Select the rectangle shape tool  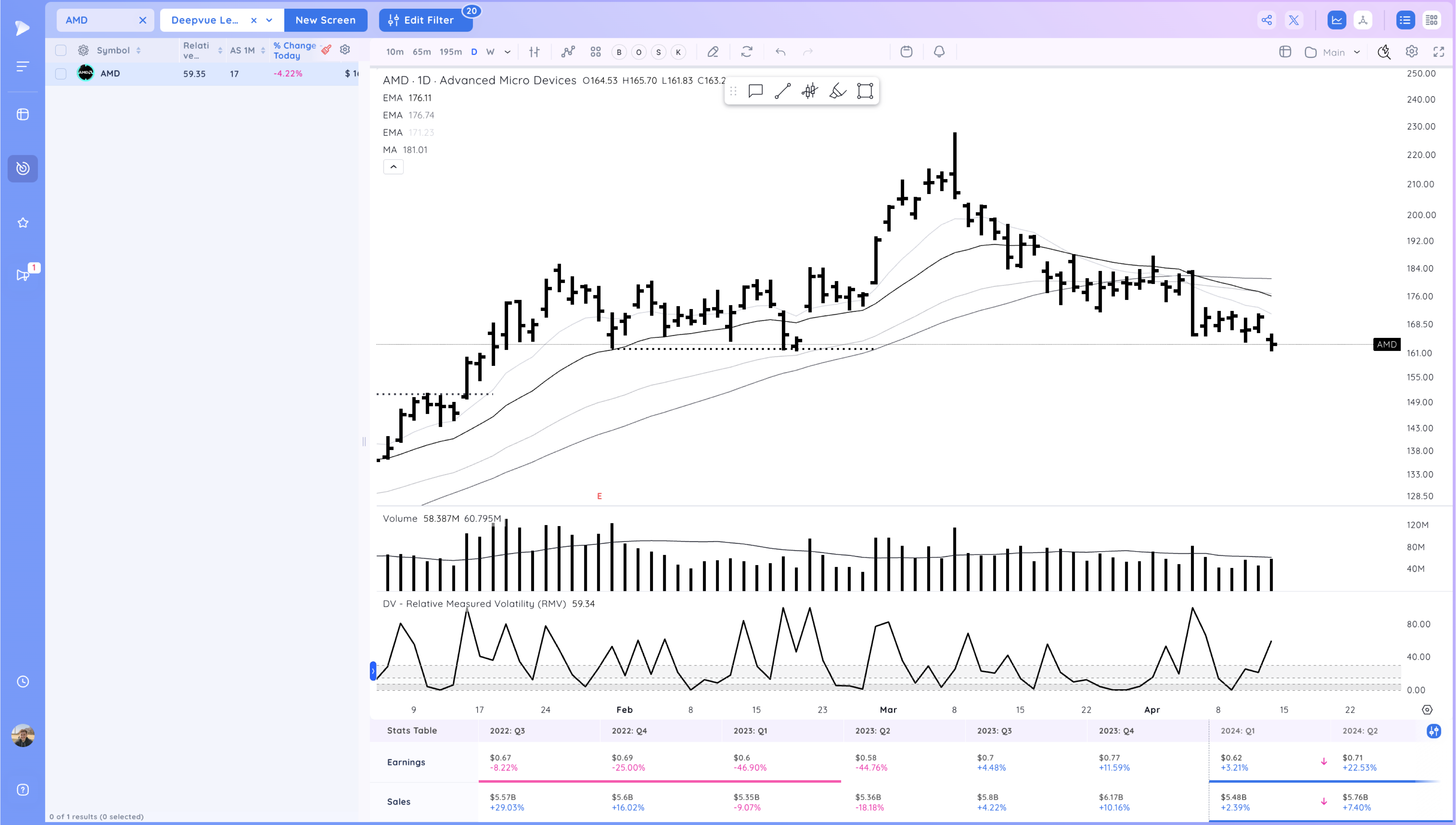click(x=865, y=91)
